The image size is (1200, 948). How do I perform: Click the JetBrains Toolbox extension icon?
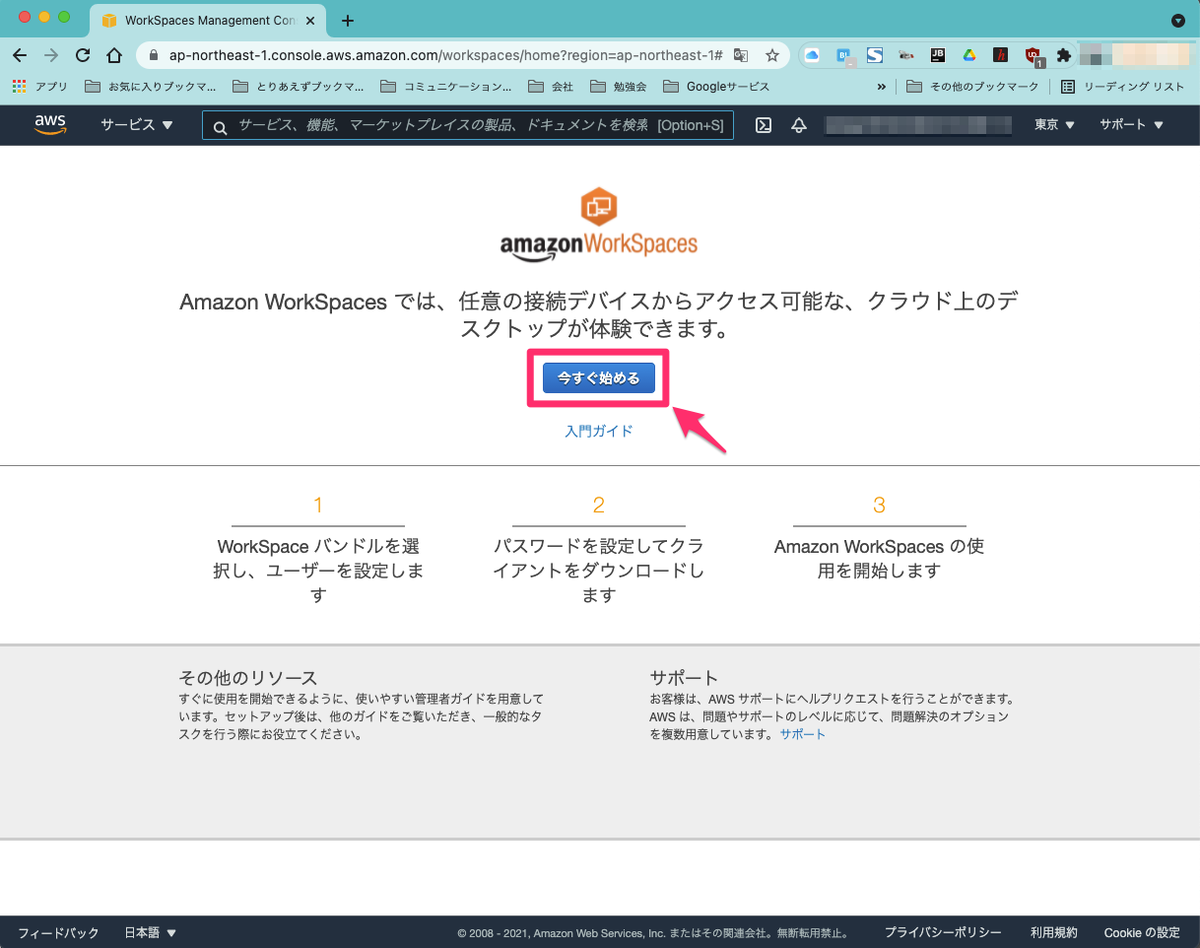938,56
